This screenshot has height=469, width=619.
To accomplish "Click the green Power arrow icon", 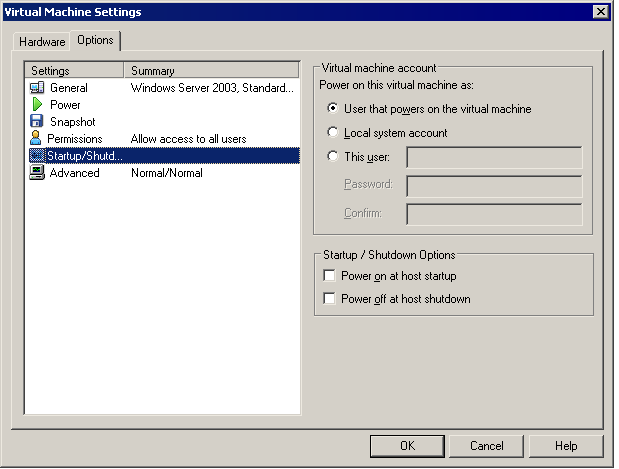I will point(37,105).
